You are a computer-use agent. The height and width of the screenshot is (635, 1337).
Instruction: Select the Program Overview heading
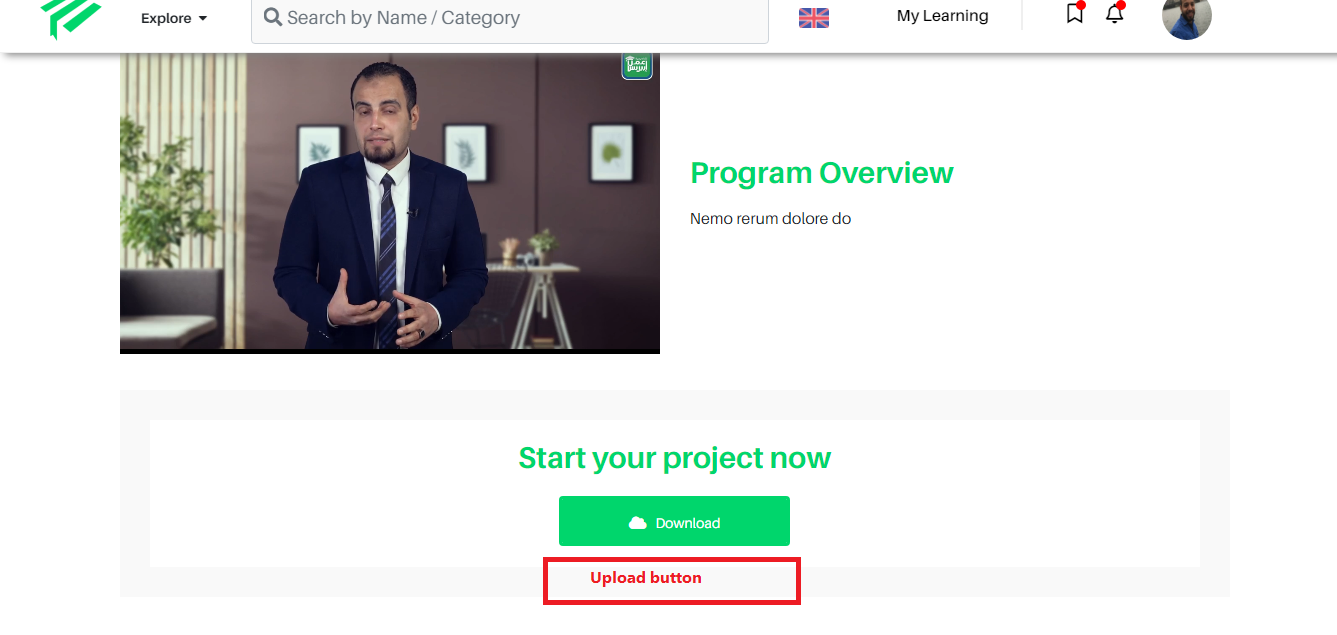pos(821,173)
